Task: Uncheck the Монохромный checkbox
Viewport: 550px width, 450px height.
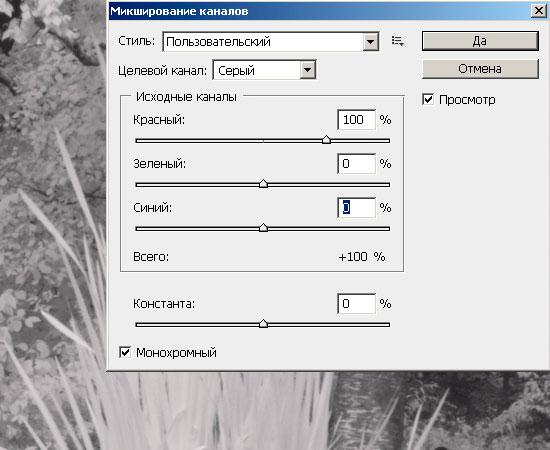Action: click(125, 352)
